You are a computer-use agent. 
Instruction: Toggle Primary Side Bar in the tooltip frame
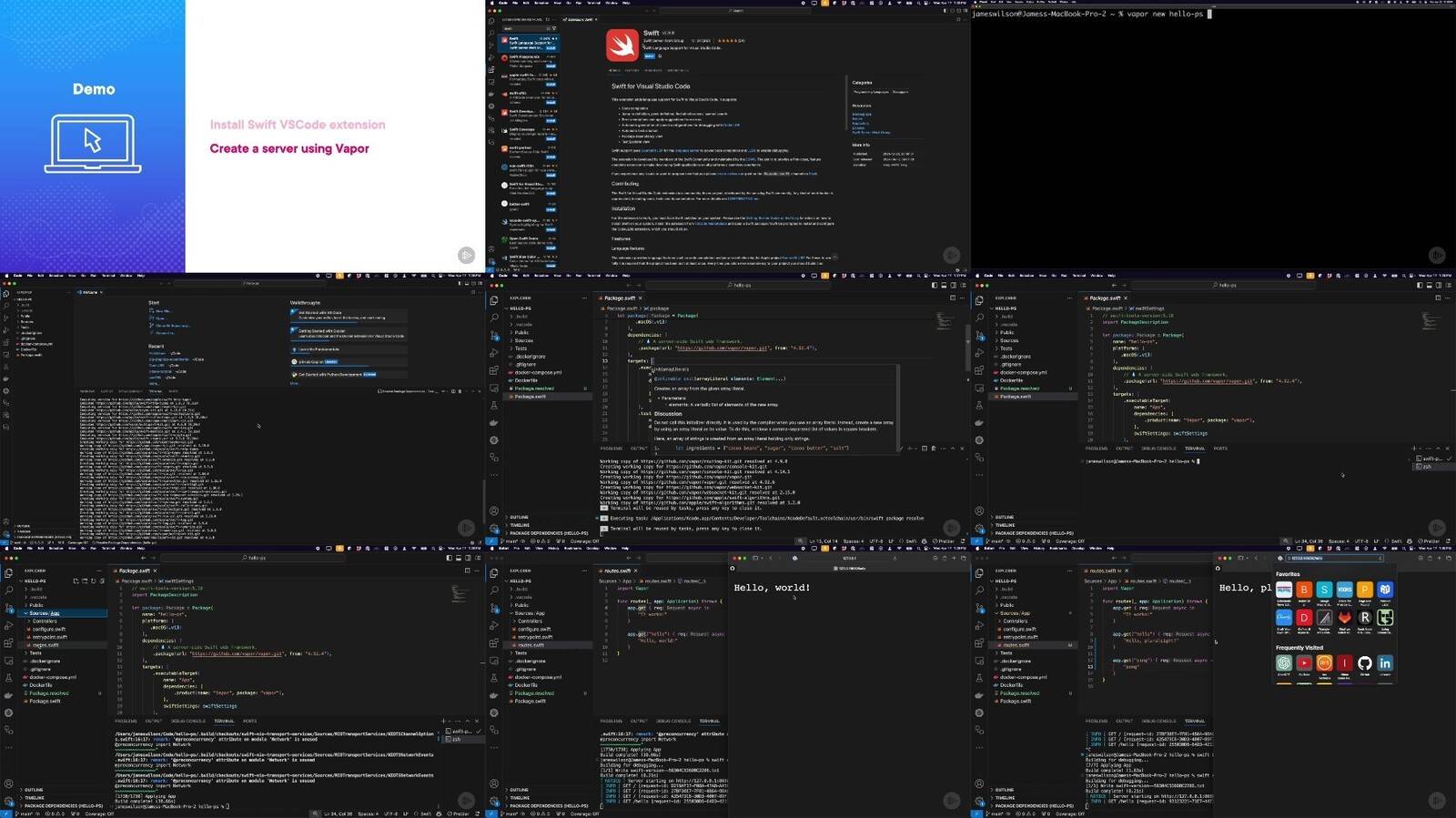pos(935,285)
